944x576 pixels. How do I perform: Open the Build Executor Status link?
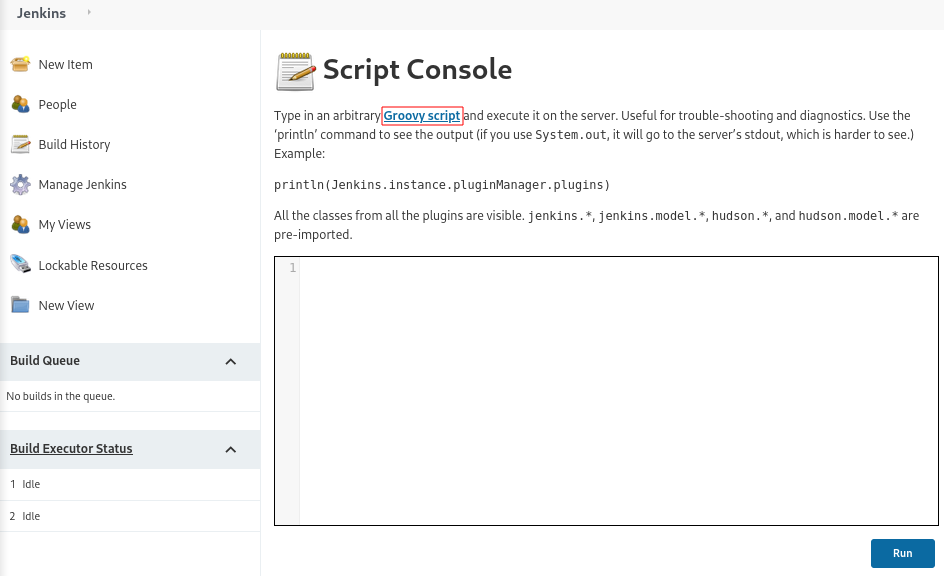[x=71, y=448]
